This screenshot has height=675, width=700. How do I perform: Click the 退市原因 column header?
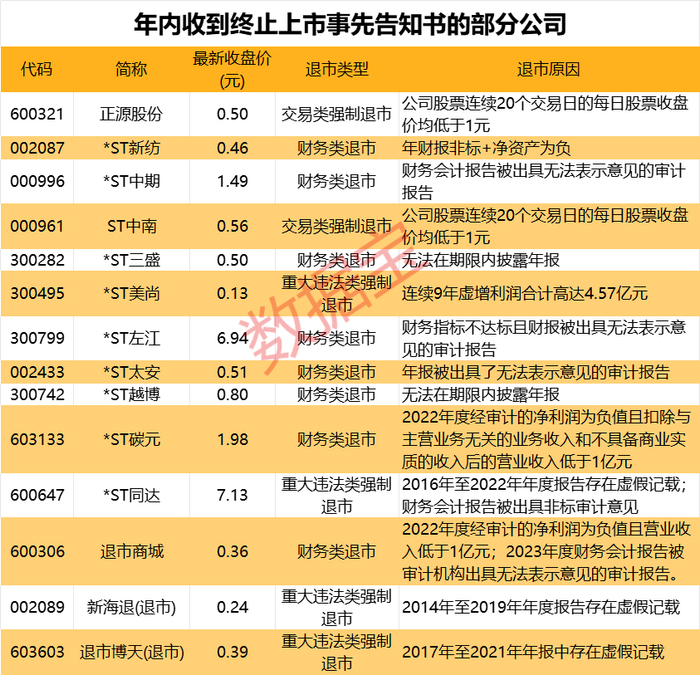(549, 69)
